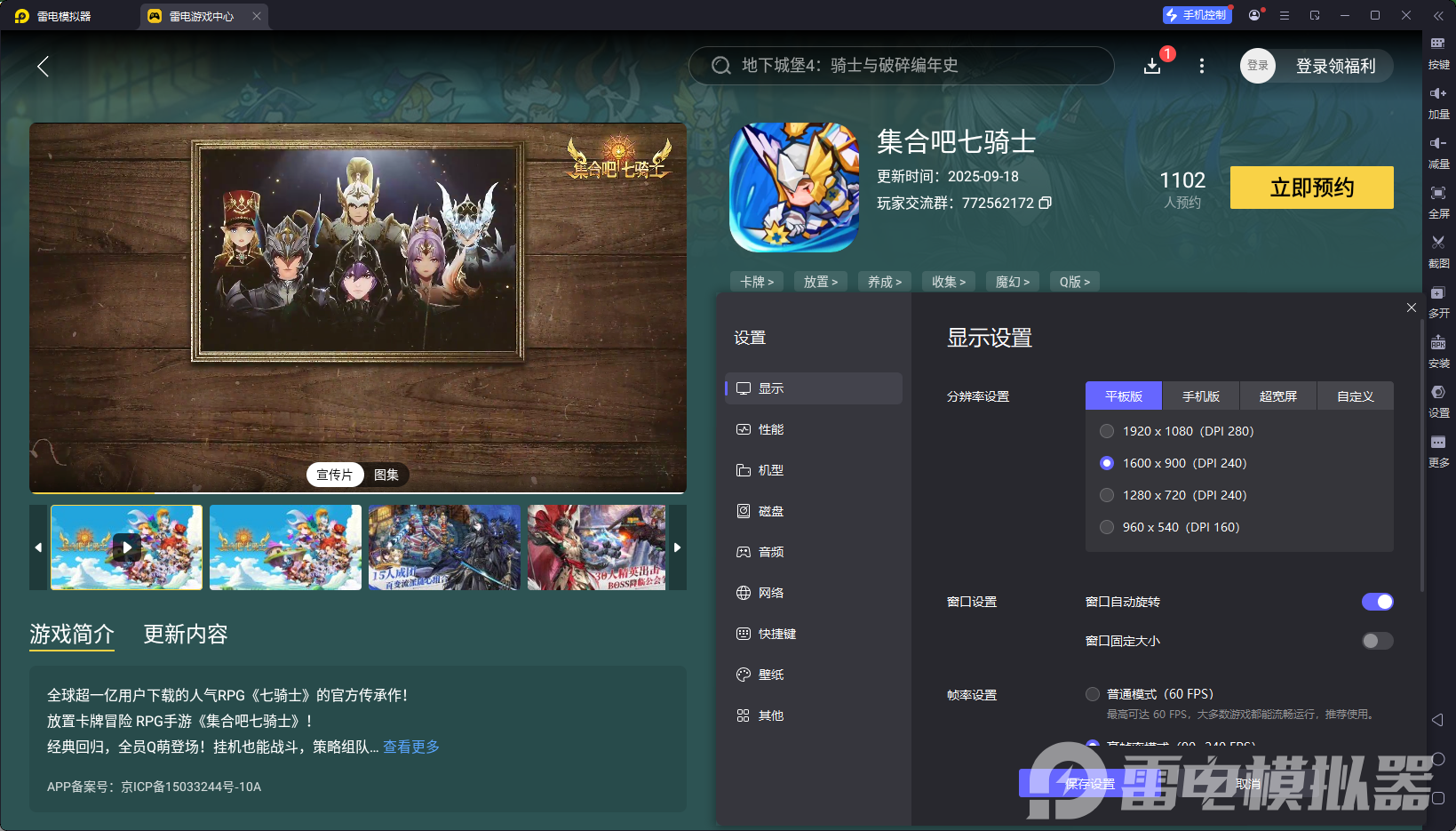1456x831 pixels.
Task: Close the settings dialog
Action: 1412,308
